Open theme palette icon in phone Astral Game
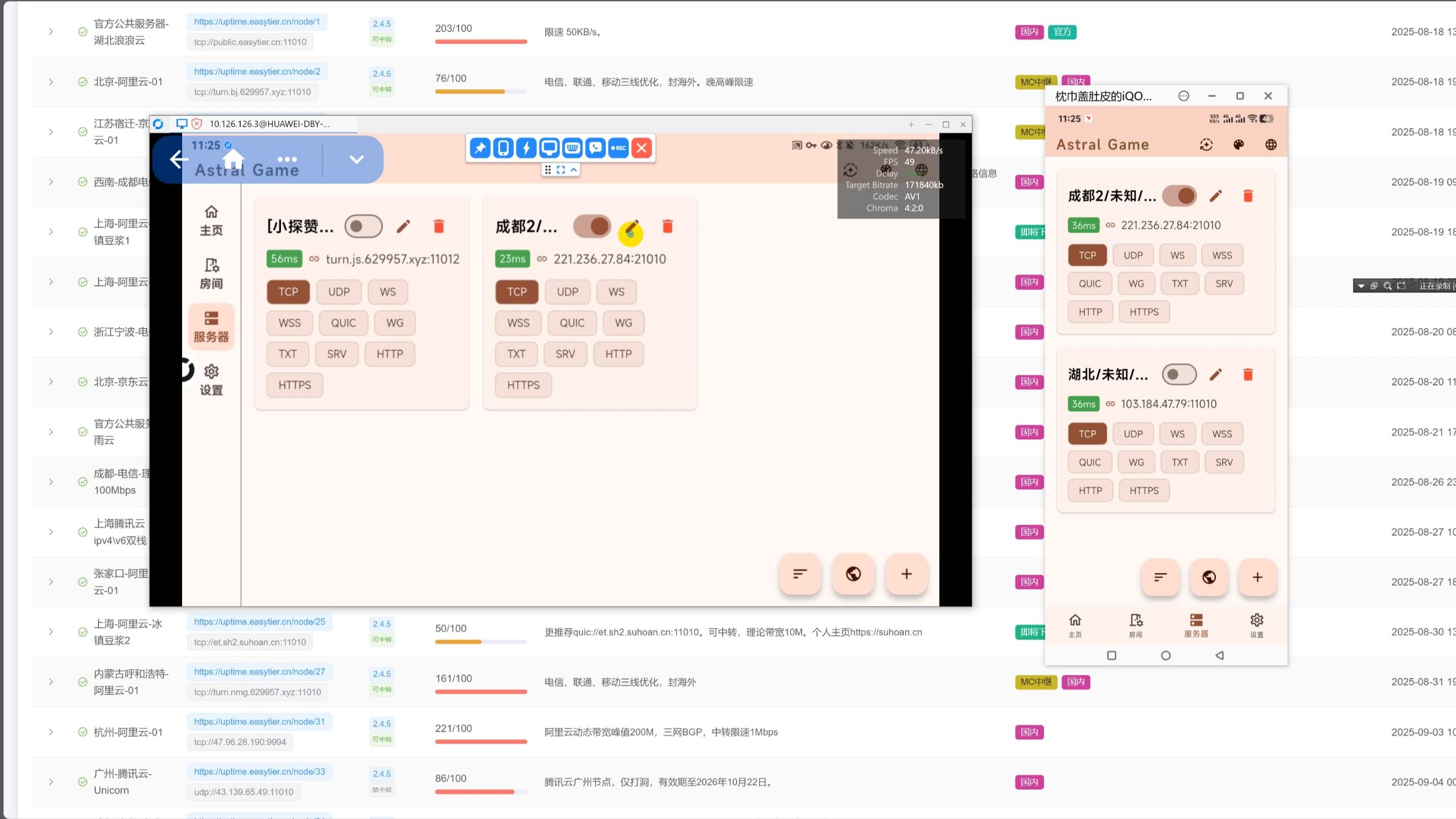 click(x=1238, y=145)
